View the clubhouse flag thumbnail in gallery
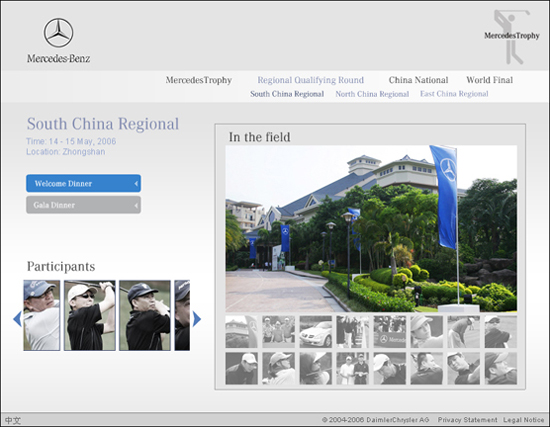Viewport: 550px width, 427px height. 241,332
